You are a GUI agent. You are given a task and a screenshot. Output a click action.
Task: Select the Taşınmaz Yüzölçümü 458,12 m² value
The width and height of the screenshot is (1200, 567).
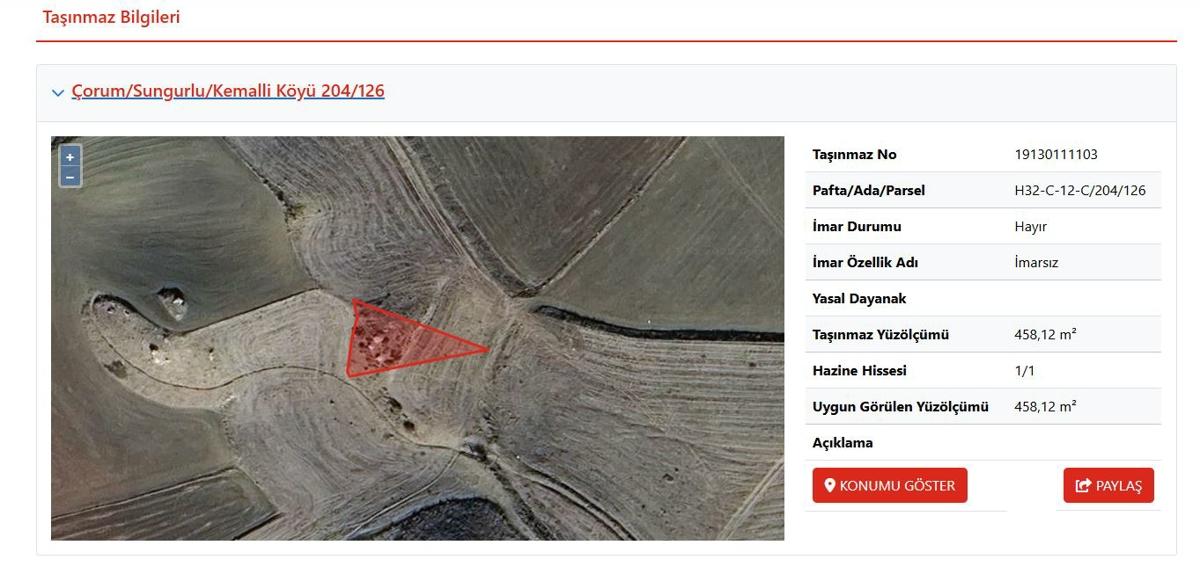[1045, 334]
